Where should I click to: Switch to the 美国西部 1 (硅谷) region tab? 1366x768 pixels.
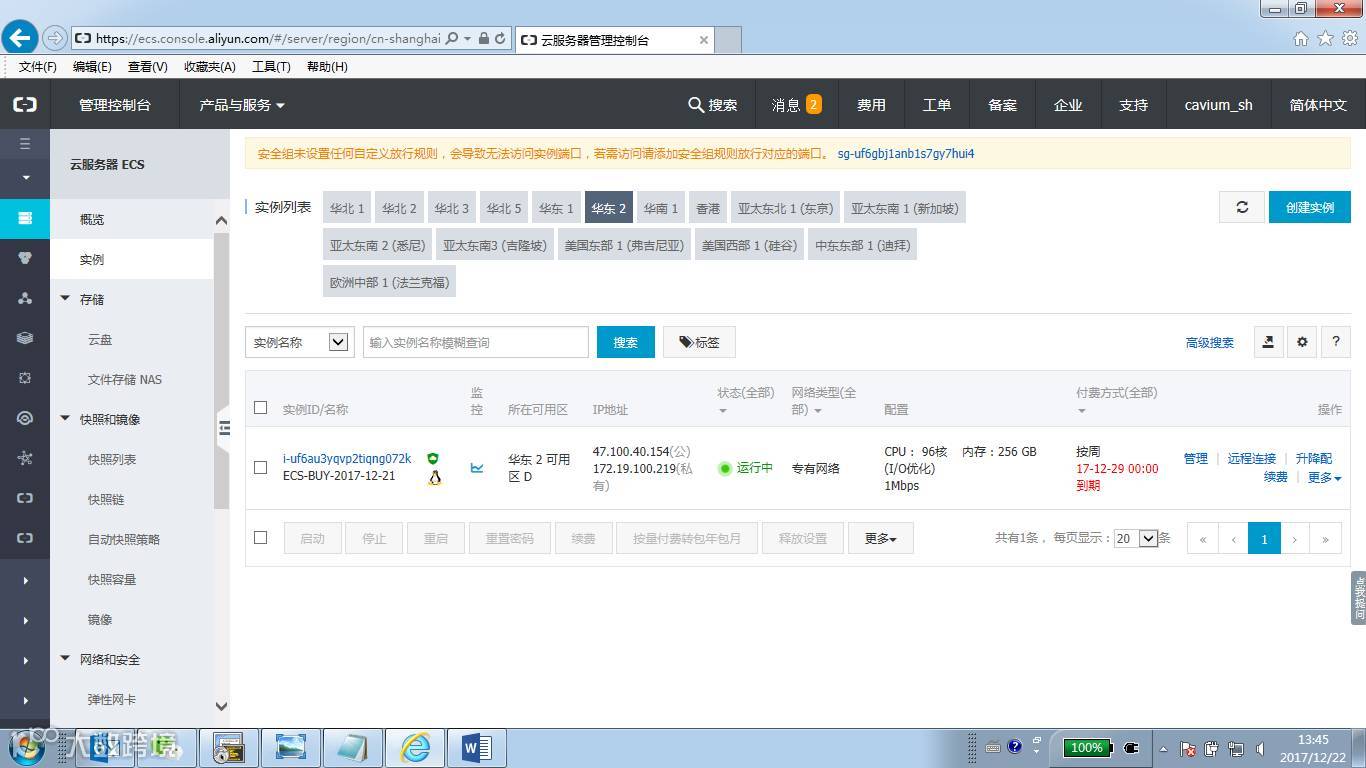(x=750, y=245)
